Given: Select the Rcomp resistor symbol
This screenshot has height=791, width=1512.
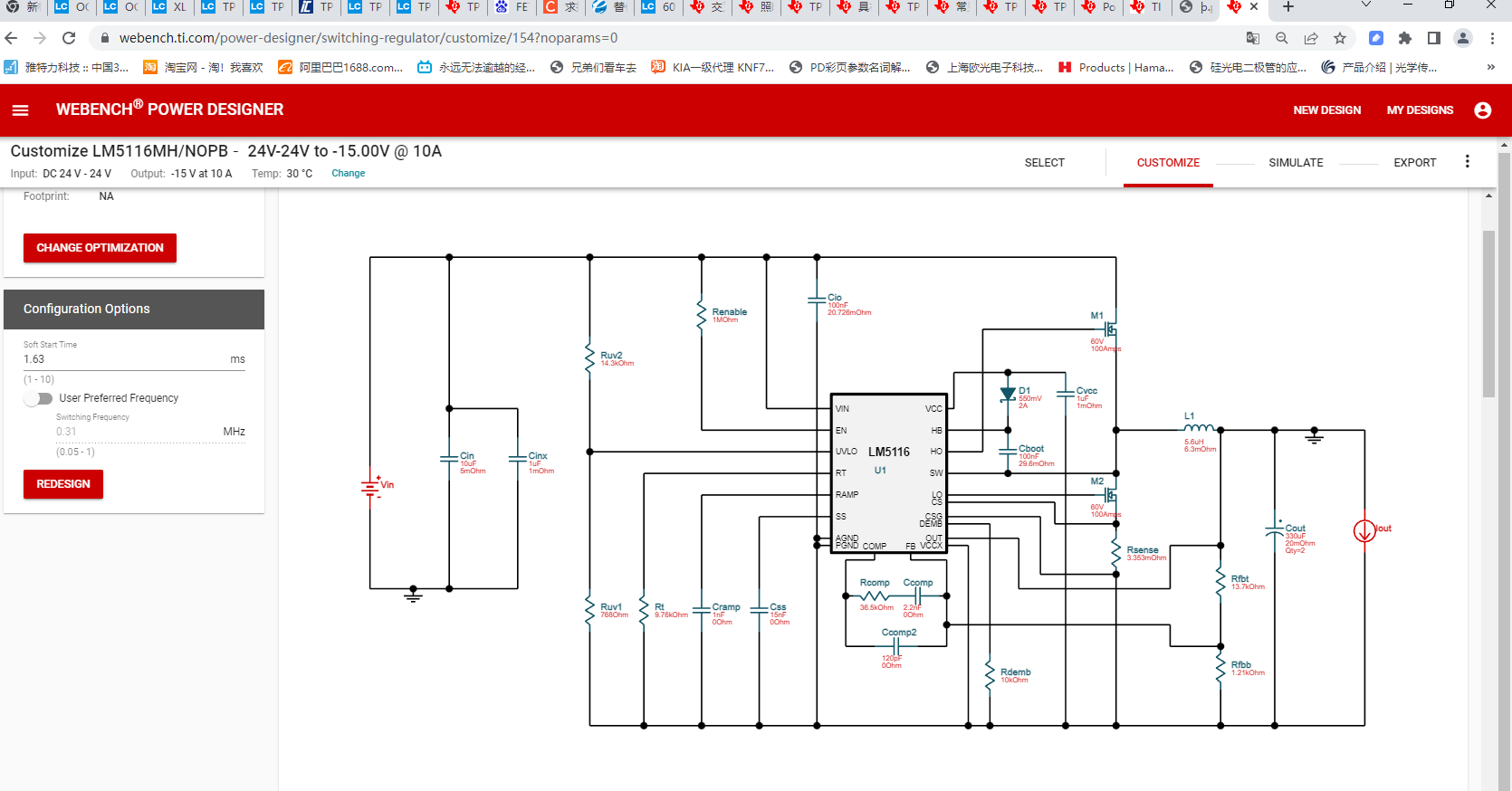Looking at the screenshot, I should coord(875,596).
